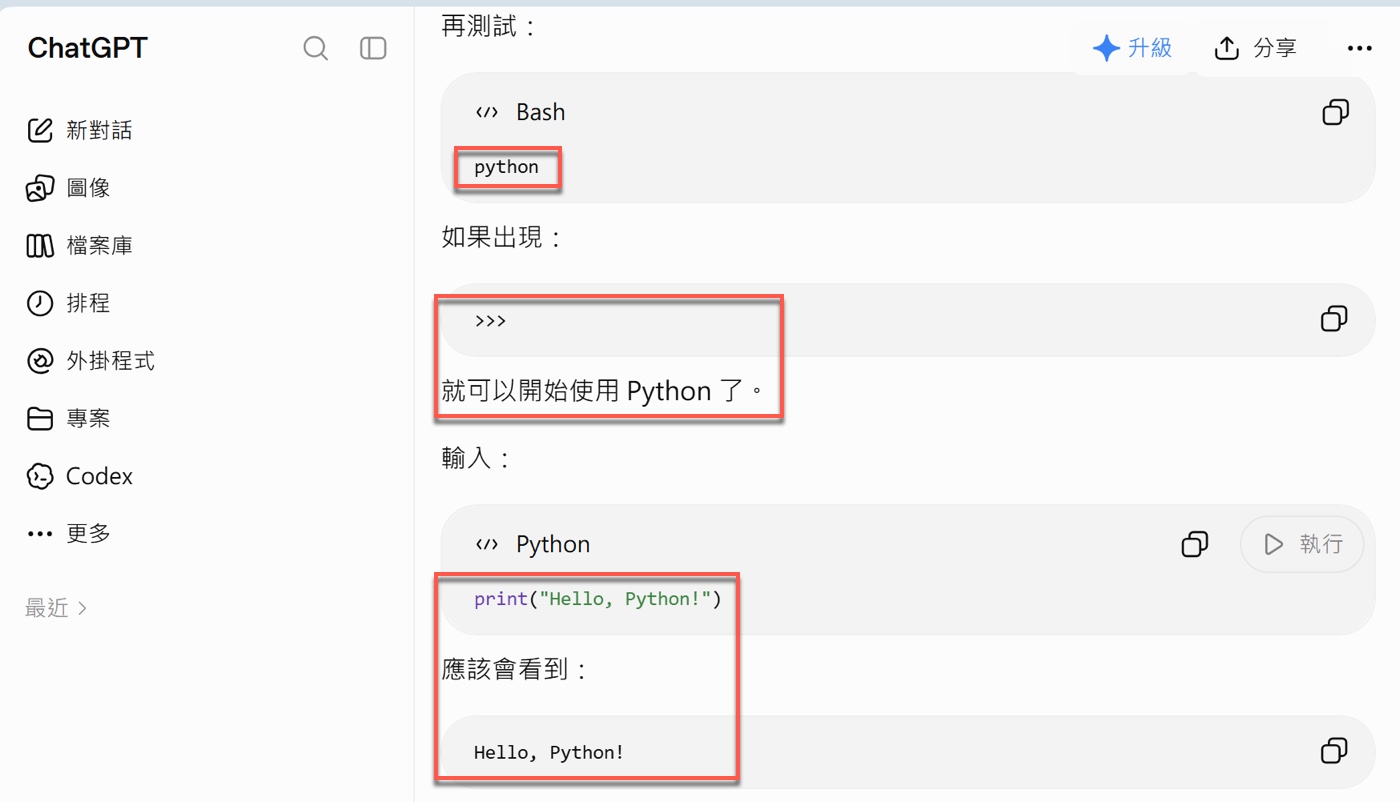Click the upload arrow icon on 分享
The width and height of the screenshot is (1400, 802).
[1227, 48]
